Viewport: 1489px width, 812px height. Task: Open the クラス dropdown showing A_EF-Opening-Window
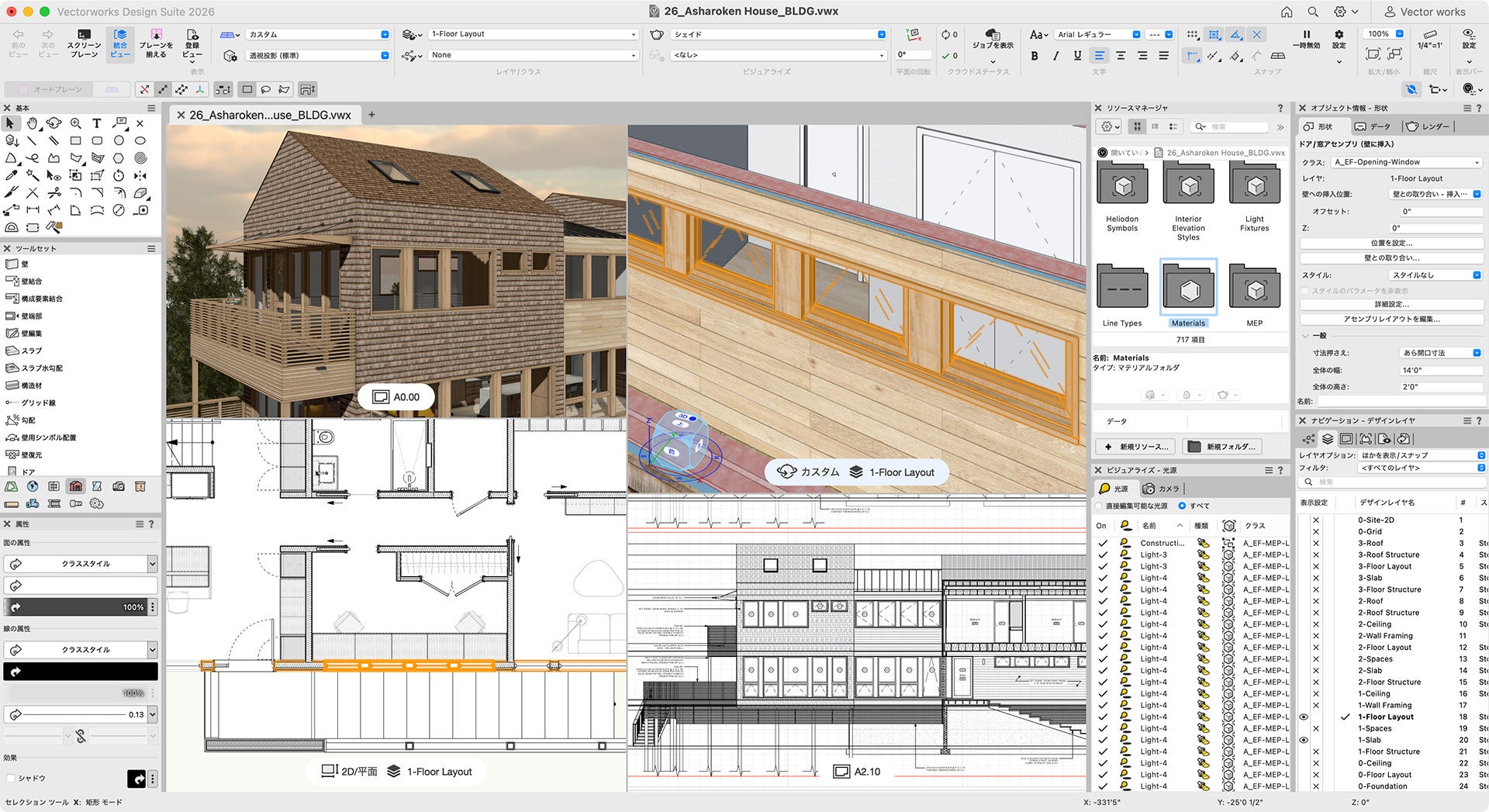point(1404,161)
